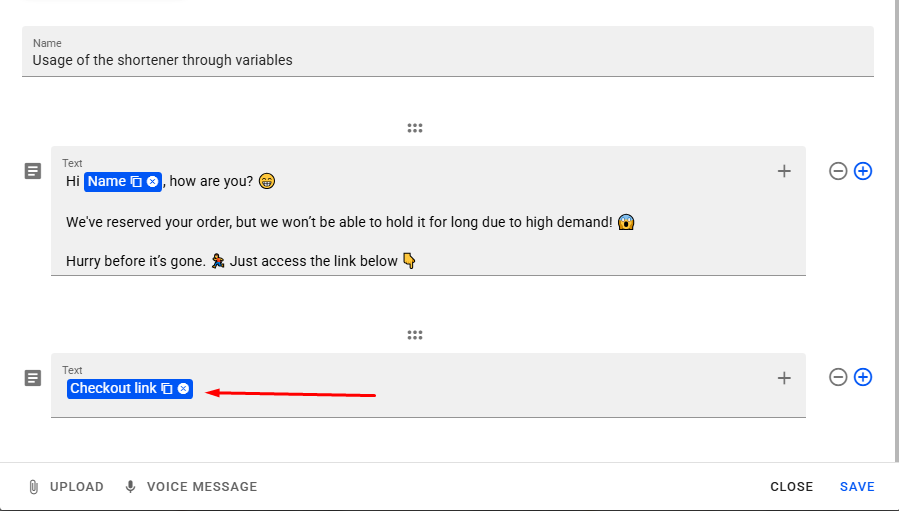Remove the first text message block
This screenshot has height=511, width=899.
pos(838,171)
